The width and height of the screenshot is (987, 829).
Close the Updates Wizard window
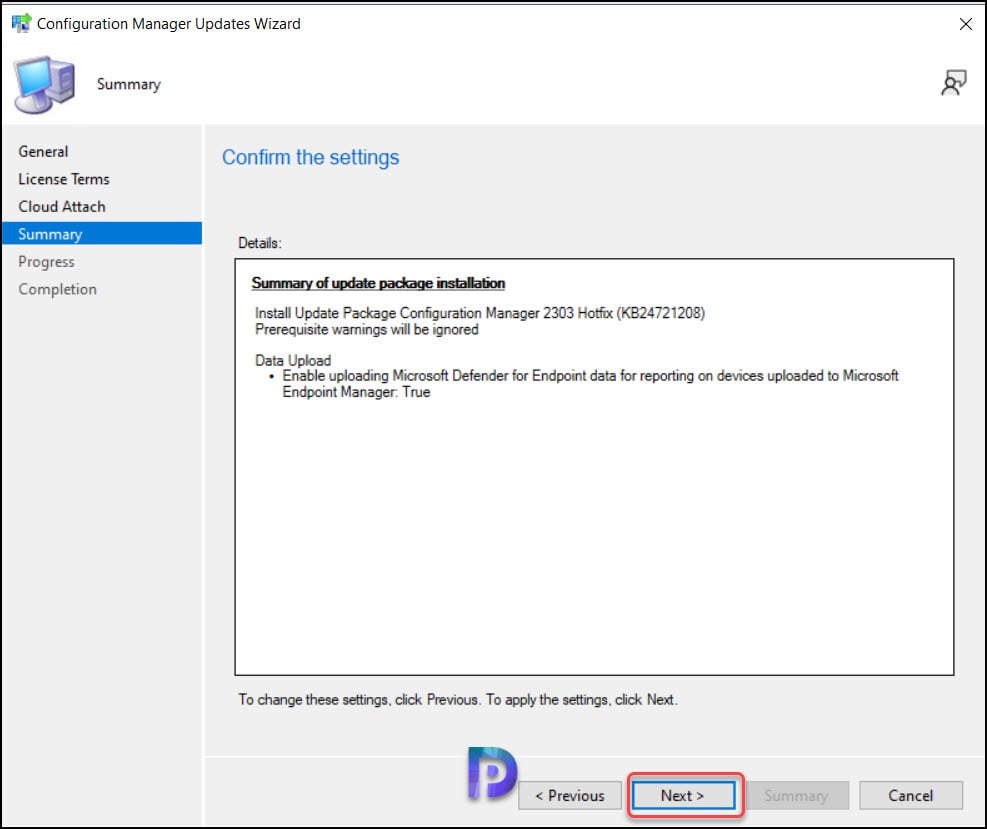point(966,24)
